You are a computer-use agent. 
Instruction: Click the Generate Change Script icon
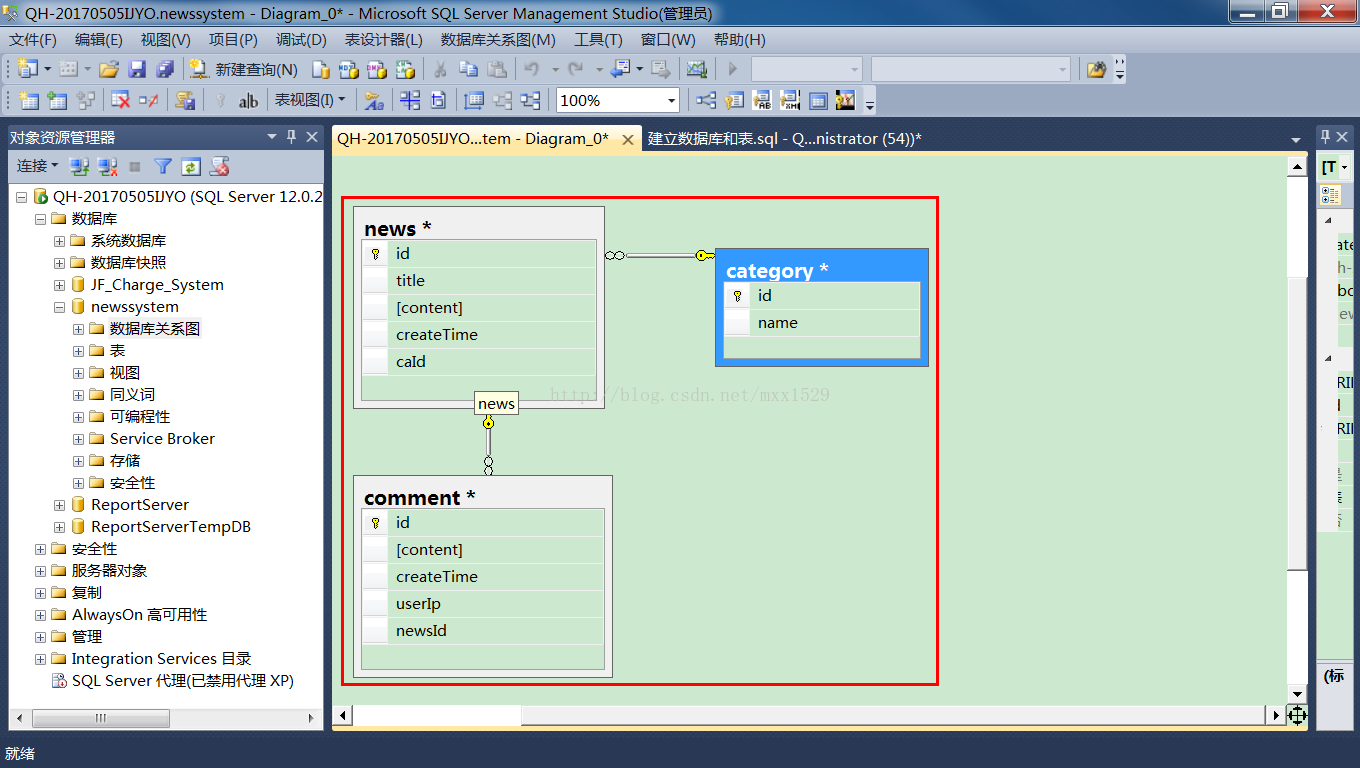(x=185, y=100)
